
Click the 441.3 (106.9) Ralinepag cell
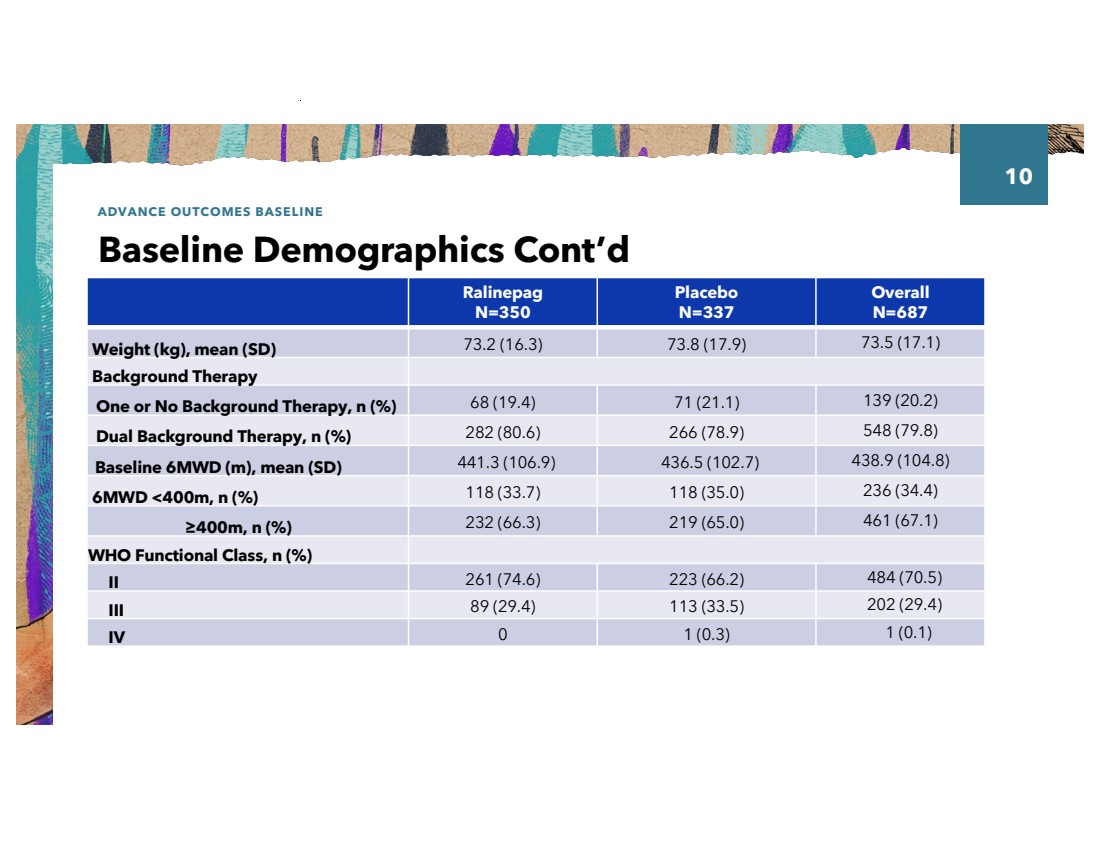click(x=502, y=461)
